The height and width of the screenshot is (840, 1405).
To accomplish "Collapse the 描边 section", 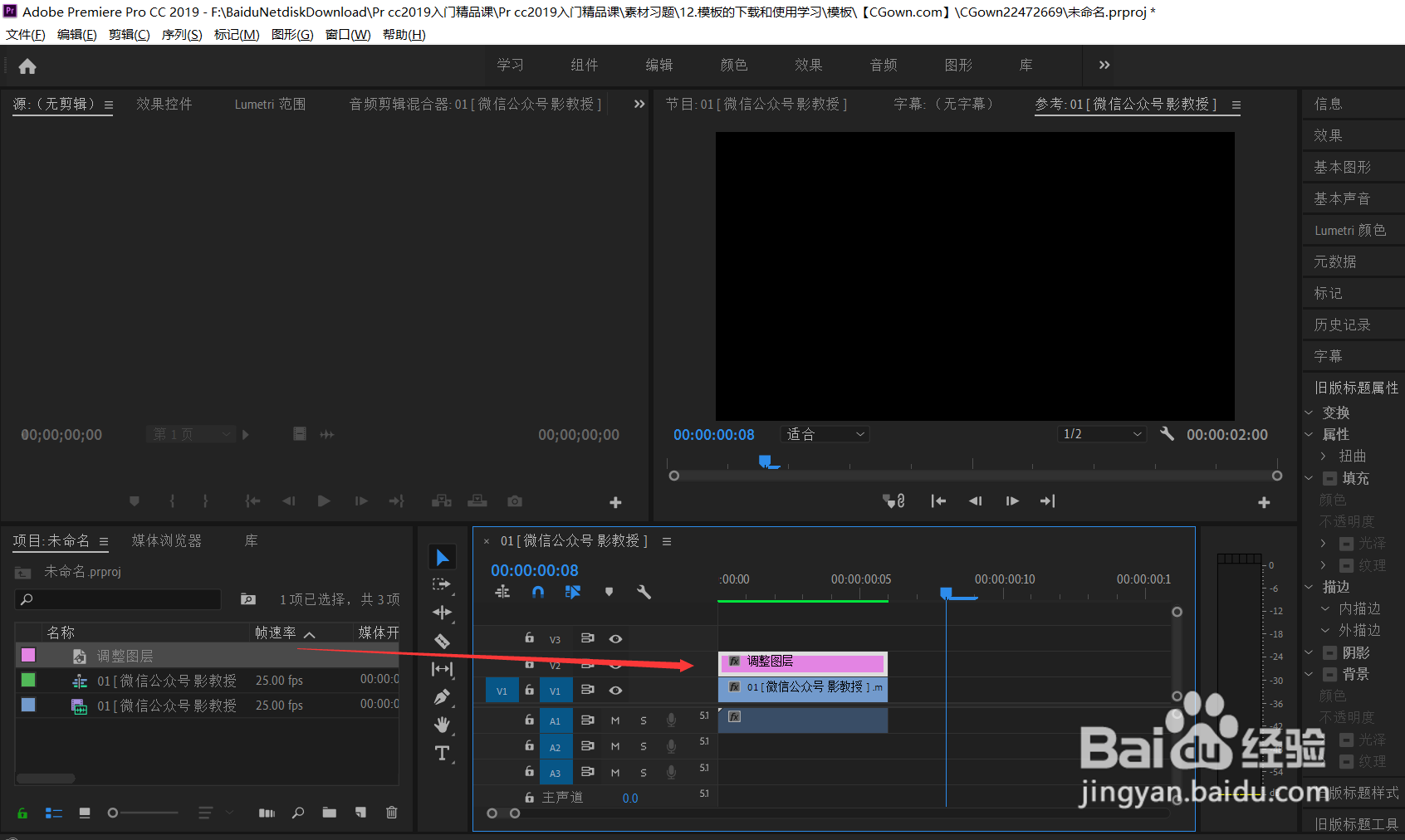I will pyautogui.click(x=1309, y=587).
